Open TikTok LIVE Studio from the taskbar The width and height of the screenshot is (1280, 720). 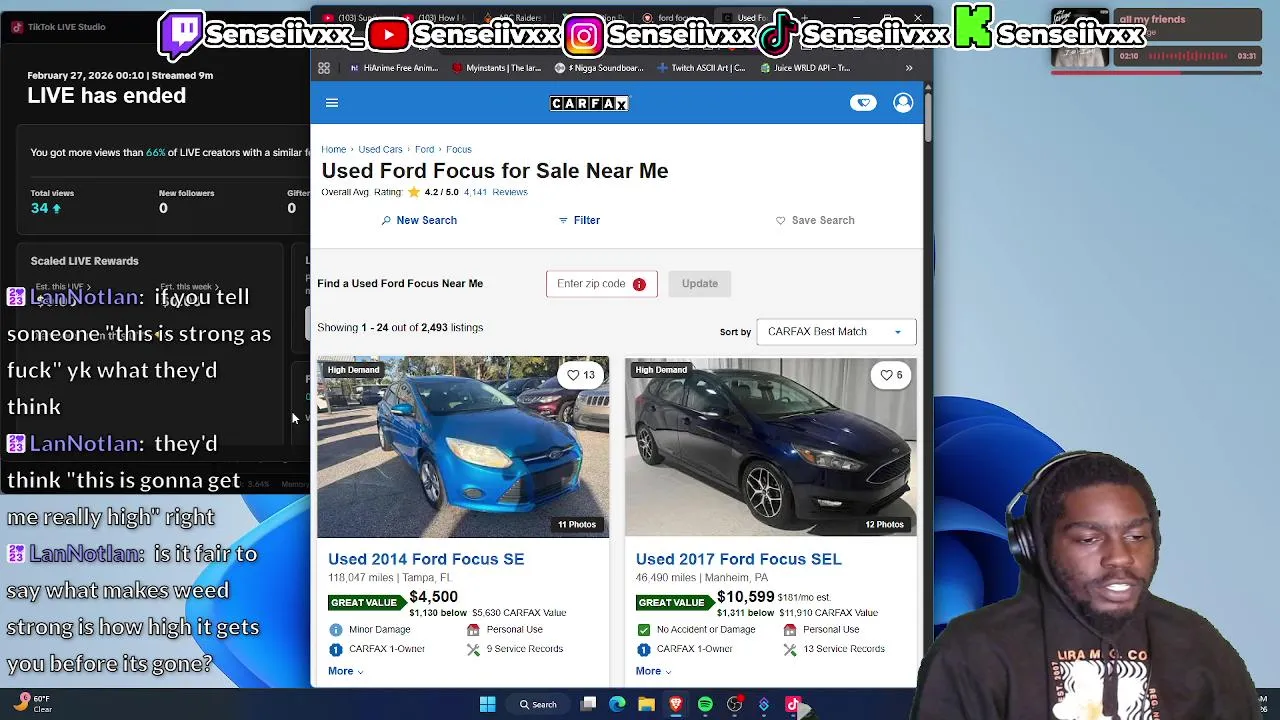(x=793, y=705)
